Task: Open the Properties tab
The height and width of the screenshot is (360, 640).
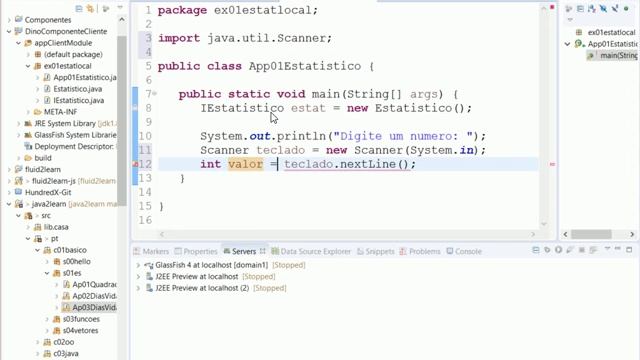Action: pyautogui.click(x=196, y=251)
